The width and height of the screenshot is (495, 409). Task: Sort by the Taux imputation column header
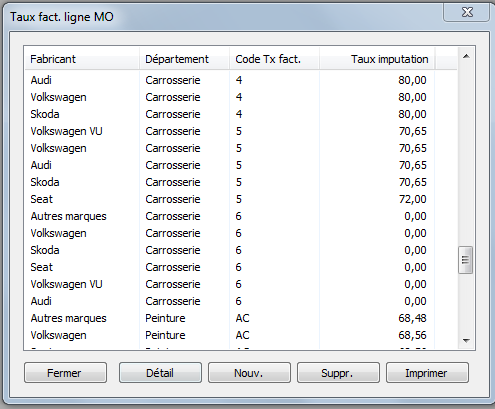(x=377, y=59)
